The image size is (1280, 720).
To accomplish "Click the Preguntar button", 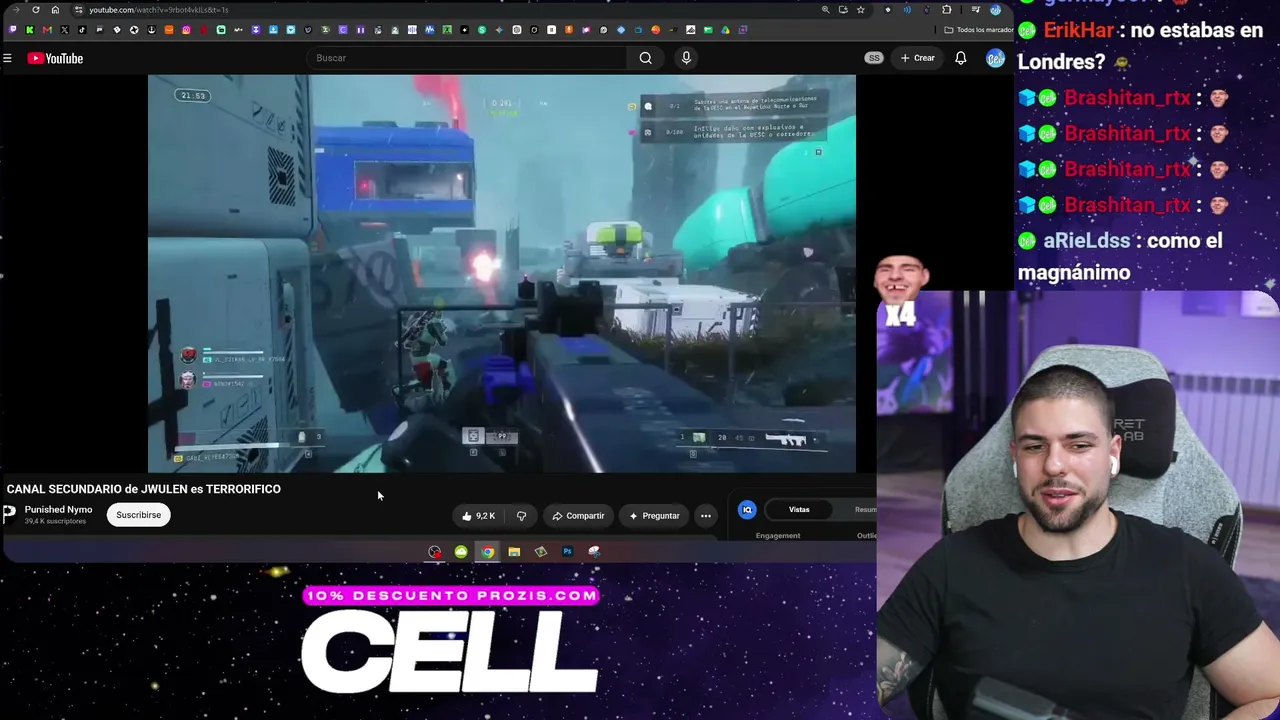I will coord(654,516).
